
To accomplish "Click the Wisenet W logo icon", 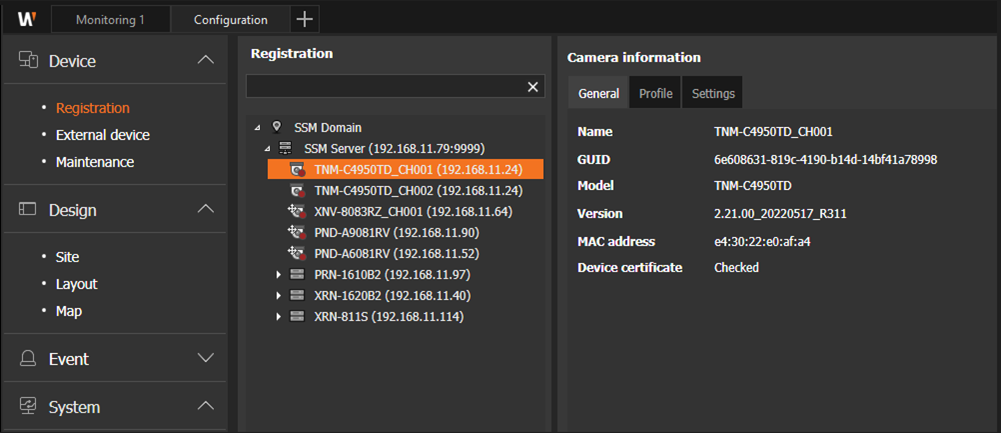I will coord(27,19).
